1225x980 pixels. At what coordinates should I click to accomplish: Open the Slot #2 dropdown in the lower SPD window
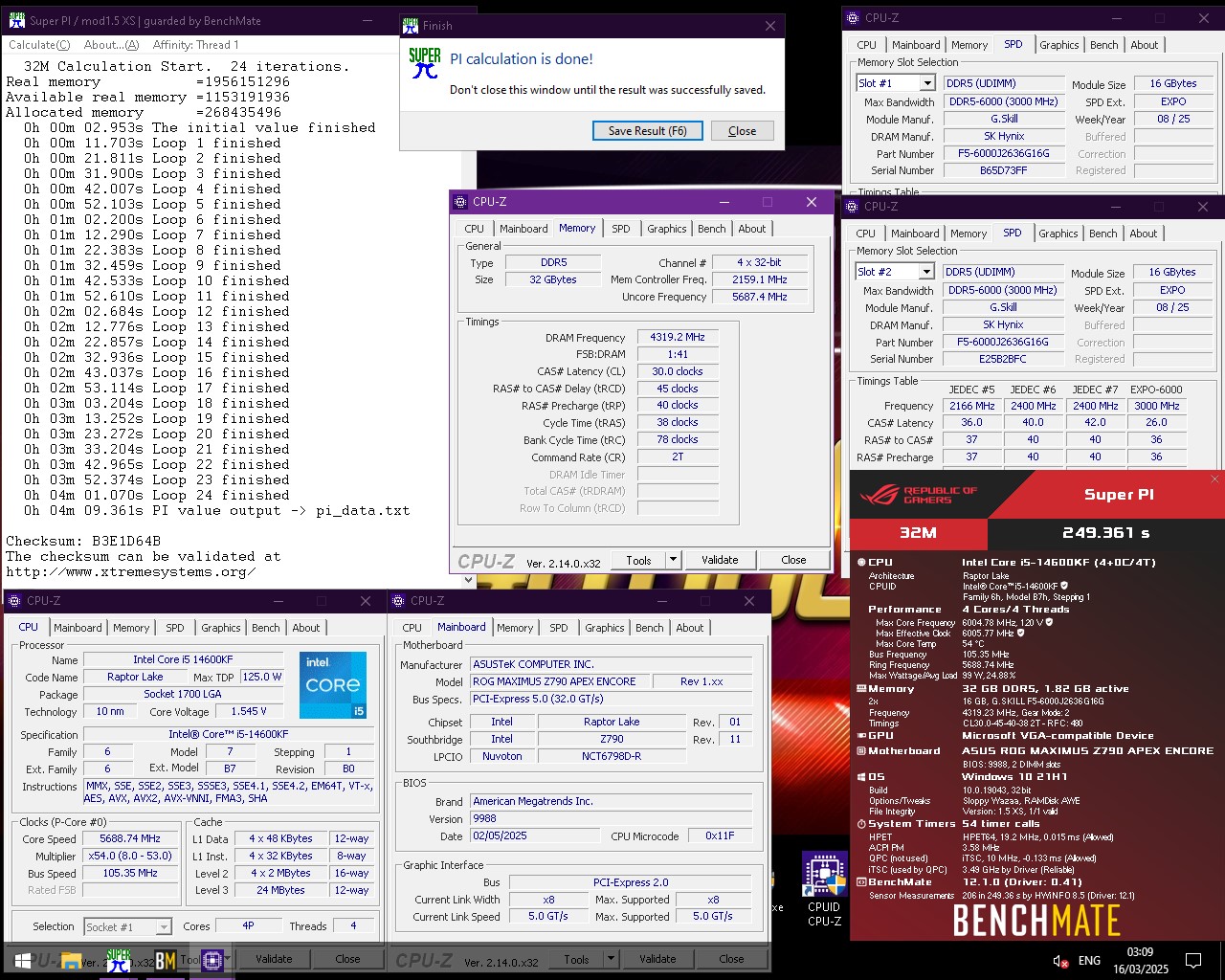pos(924,273)
